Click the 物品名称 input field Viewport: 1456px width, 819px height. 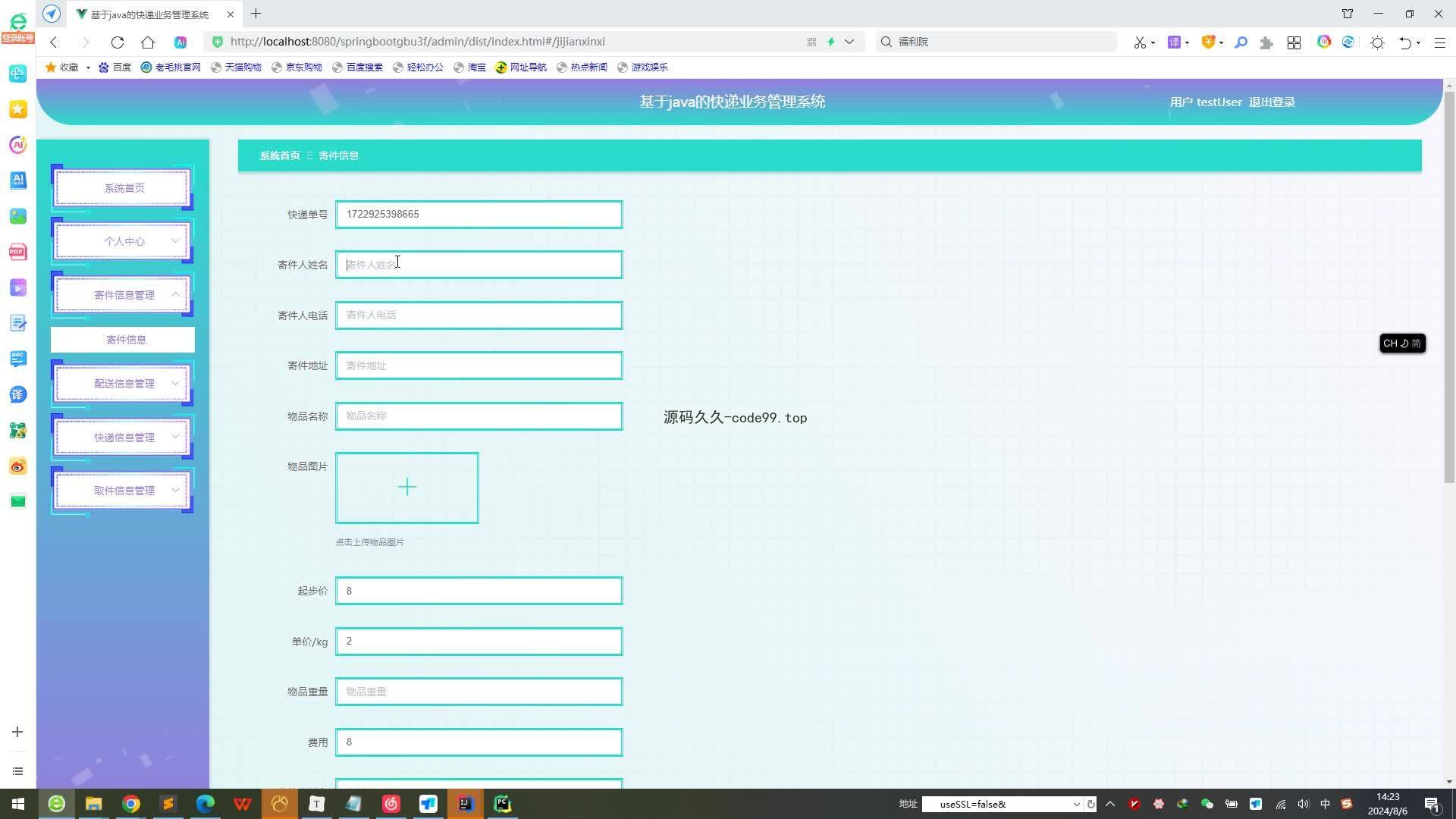tap(479, 416)
